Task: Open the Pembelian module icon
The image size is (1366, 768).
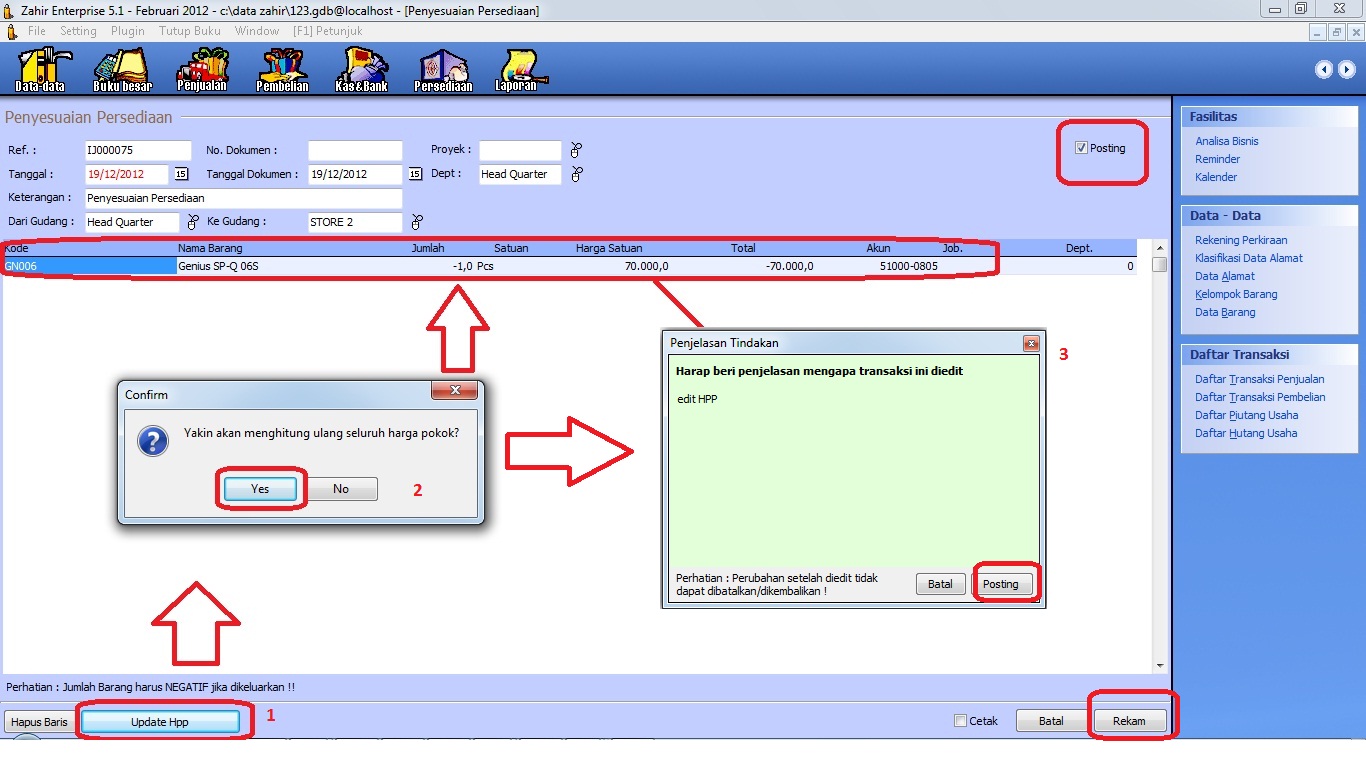Action: [x=282, y=69]
